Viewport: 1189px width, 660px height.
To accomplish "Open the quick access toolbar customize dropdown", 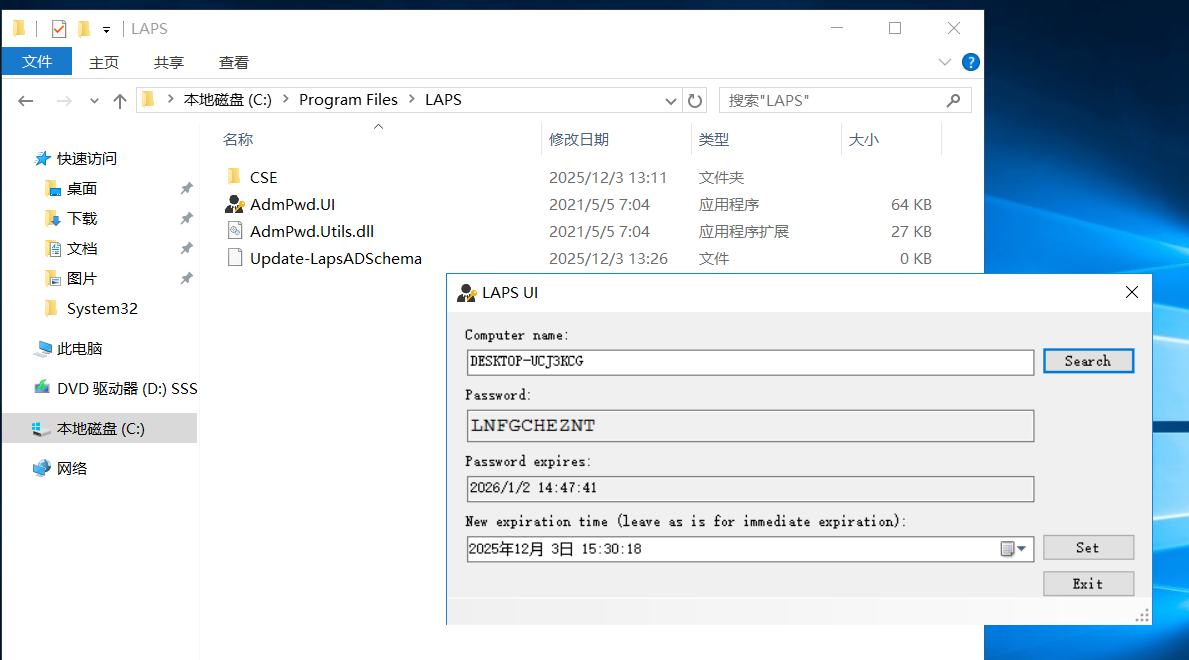I will coord(106,30).
